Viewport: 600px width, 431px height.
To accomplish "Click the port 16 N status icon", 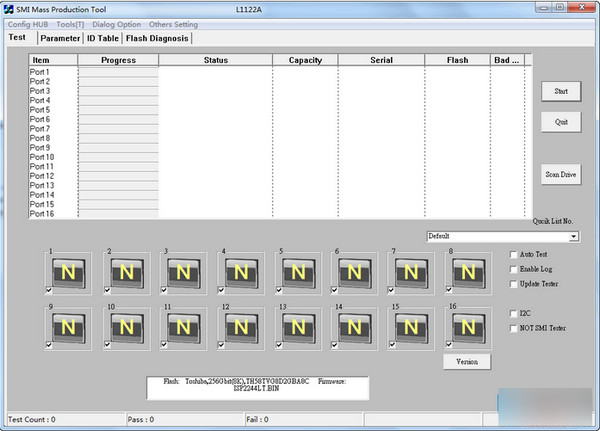I will tap(469, 328).
